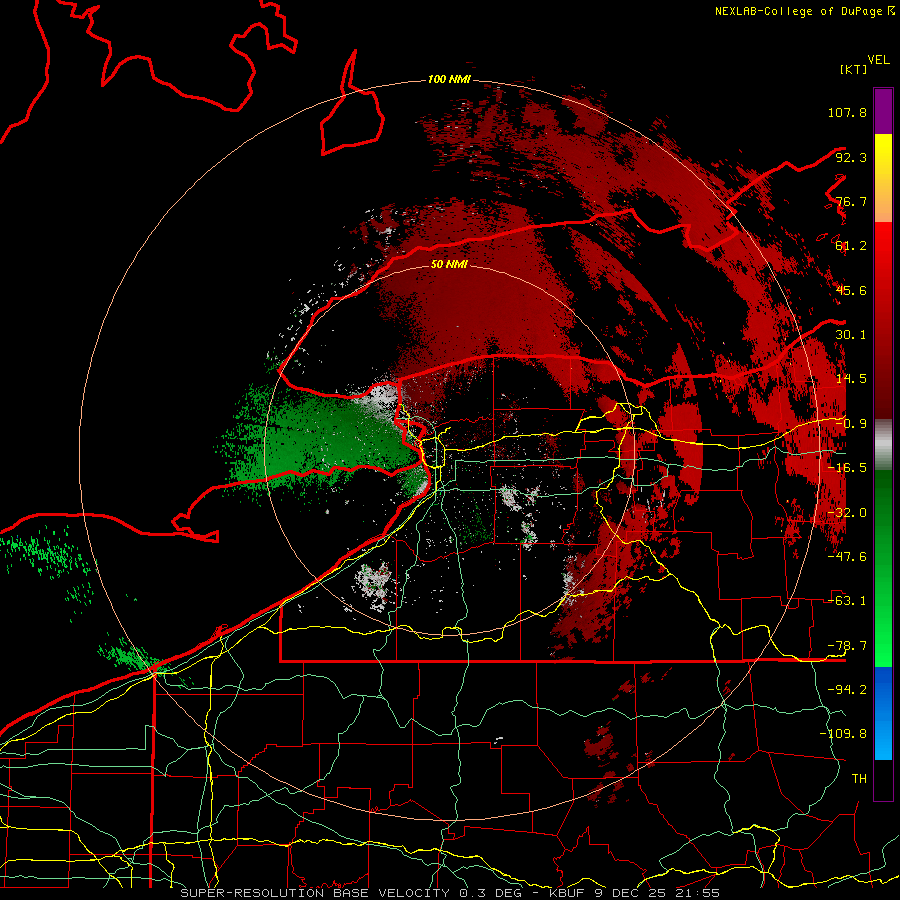The image size is (900, 900).
Task: Click the -47.6 velocity scale value
Action: (x=847, y=557)
